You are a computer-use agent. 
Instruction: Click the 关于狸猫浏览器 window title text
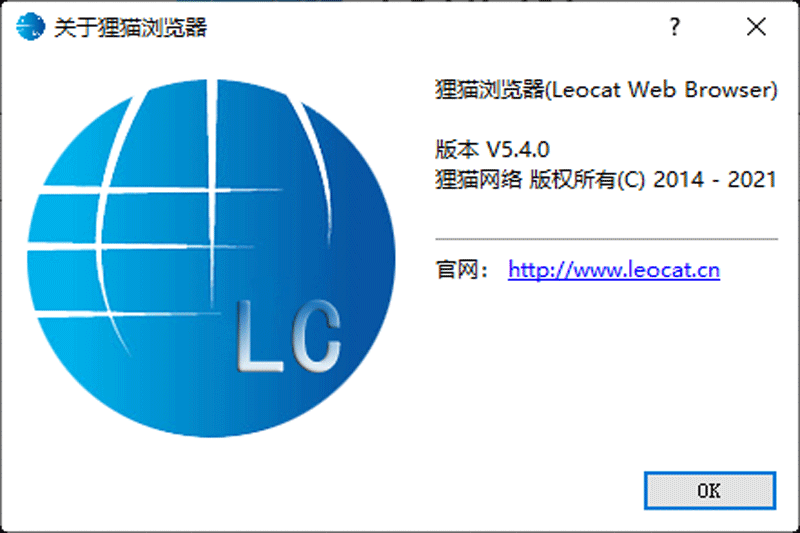(x=131, y=27)
